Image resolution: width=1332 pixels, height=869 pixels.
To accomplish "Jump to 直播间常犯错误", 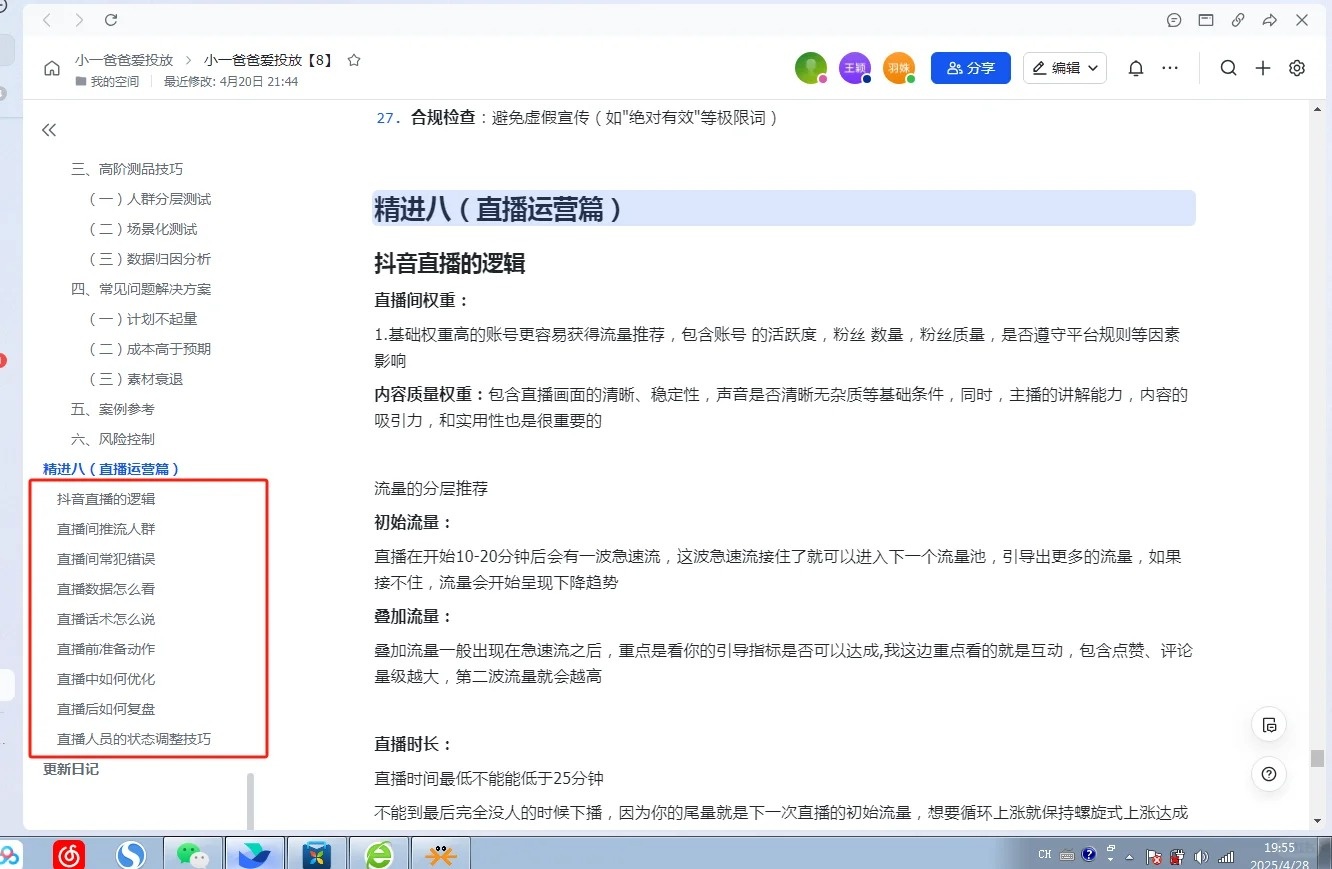I will pyautogui.click(x=106, y=559).
